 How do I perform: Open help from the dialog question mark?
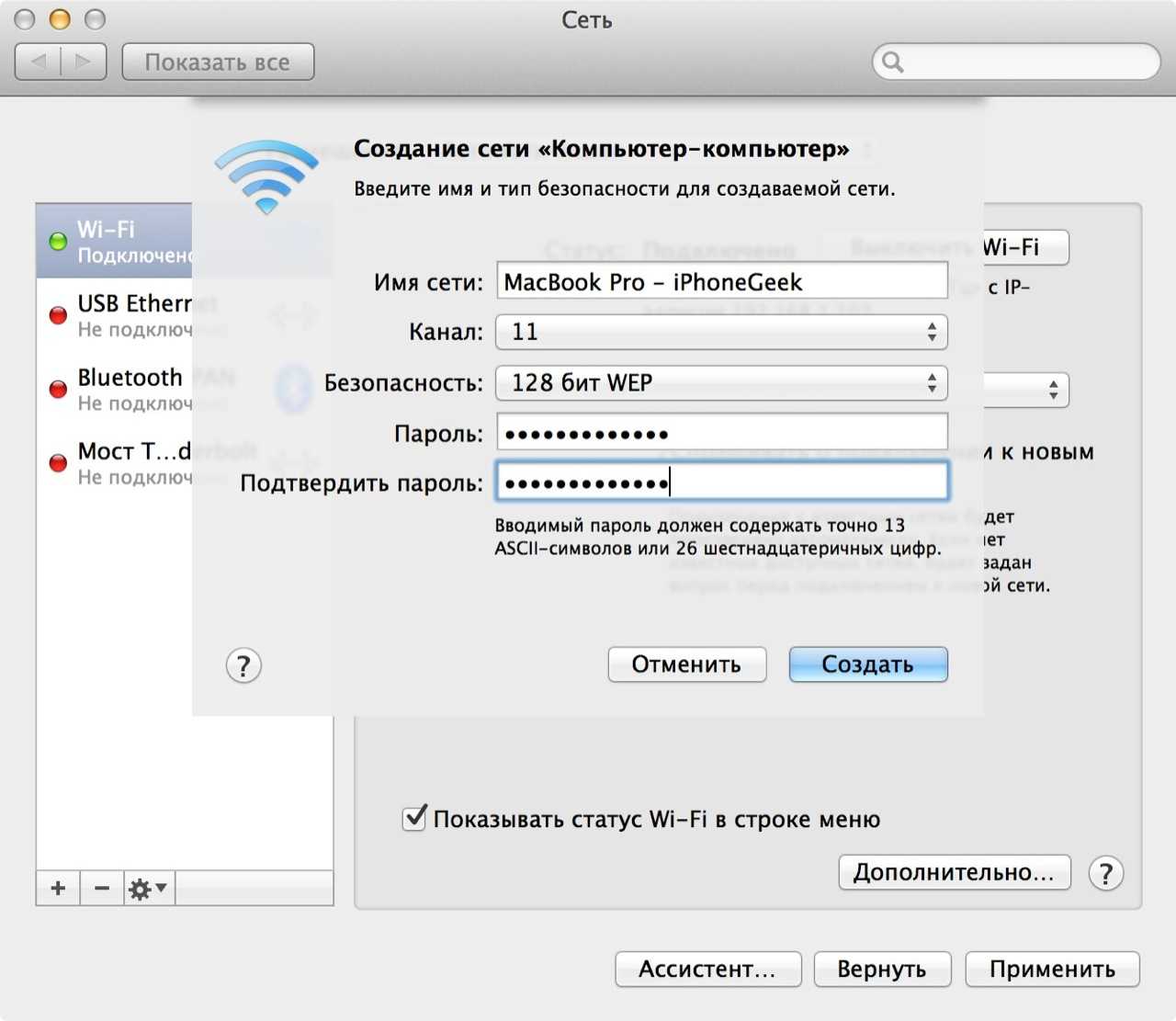click(x=243, y=664)
